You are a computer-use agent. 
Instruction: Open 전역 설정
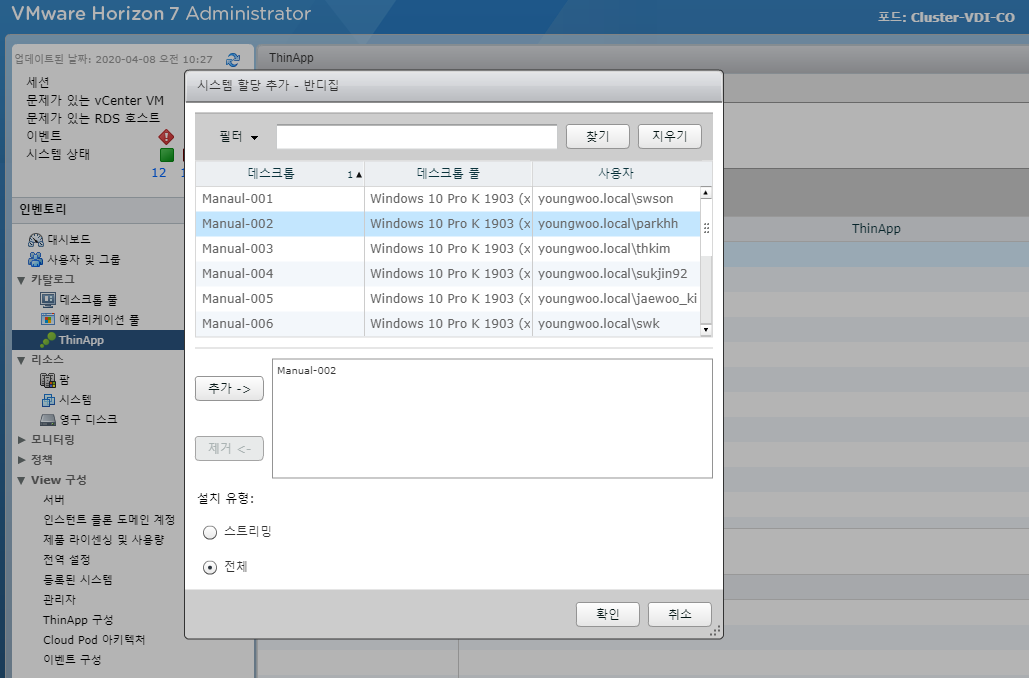67,560
